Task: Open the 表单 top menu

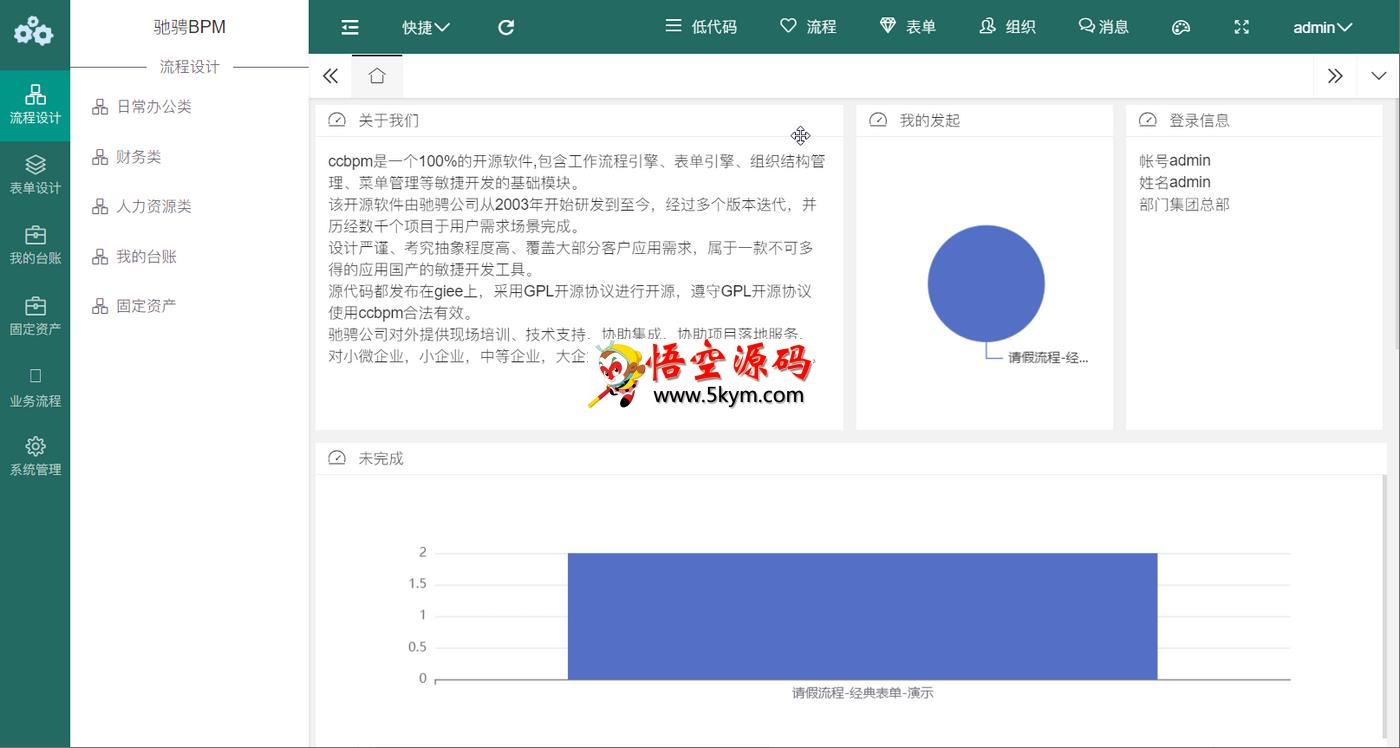Action: click(x=908, y=27)
